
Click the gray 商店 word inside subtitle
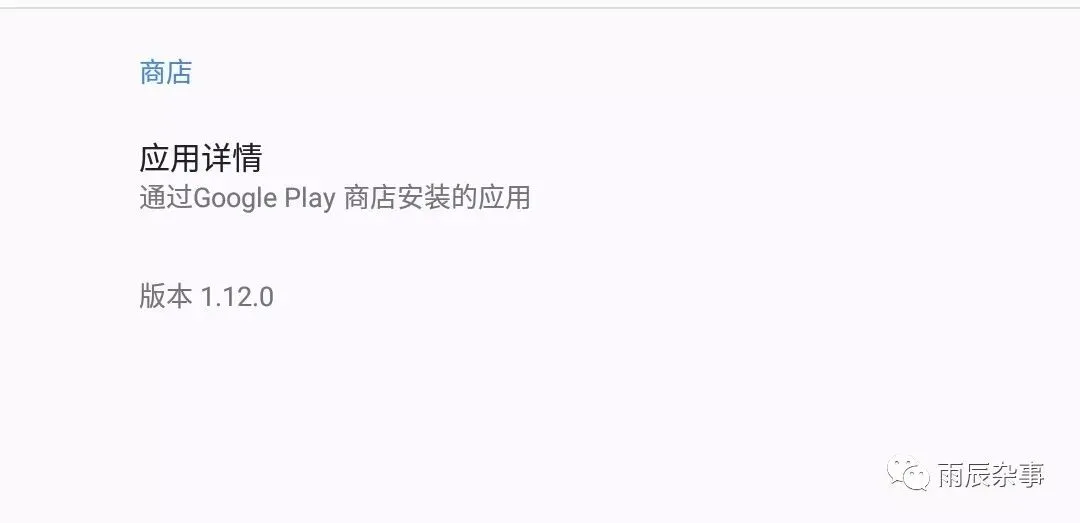pyautogui.click(x=368, y=198)
